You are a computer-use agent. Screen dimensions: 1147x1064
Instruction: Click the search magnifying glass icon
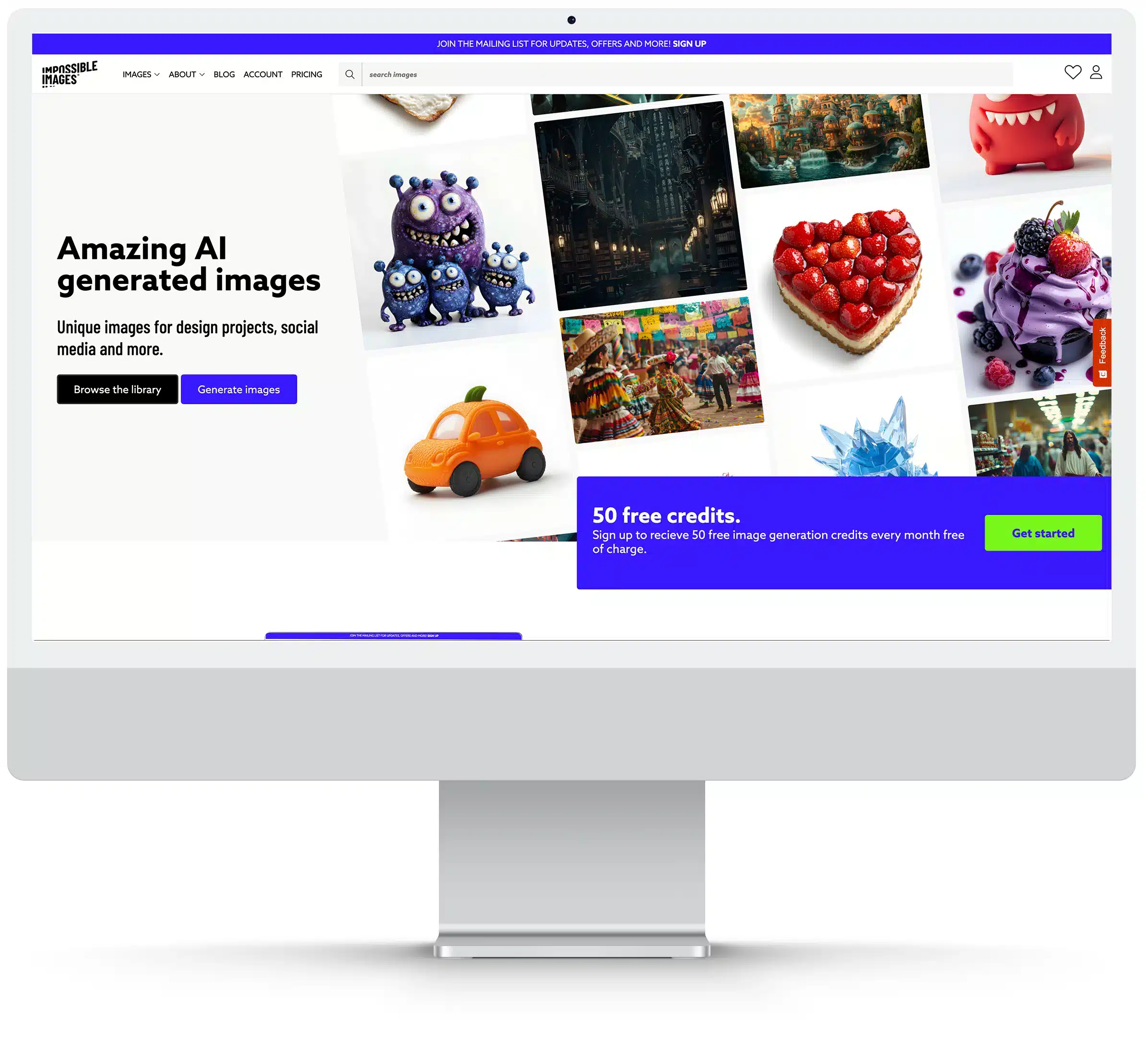pos(350,74)
